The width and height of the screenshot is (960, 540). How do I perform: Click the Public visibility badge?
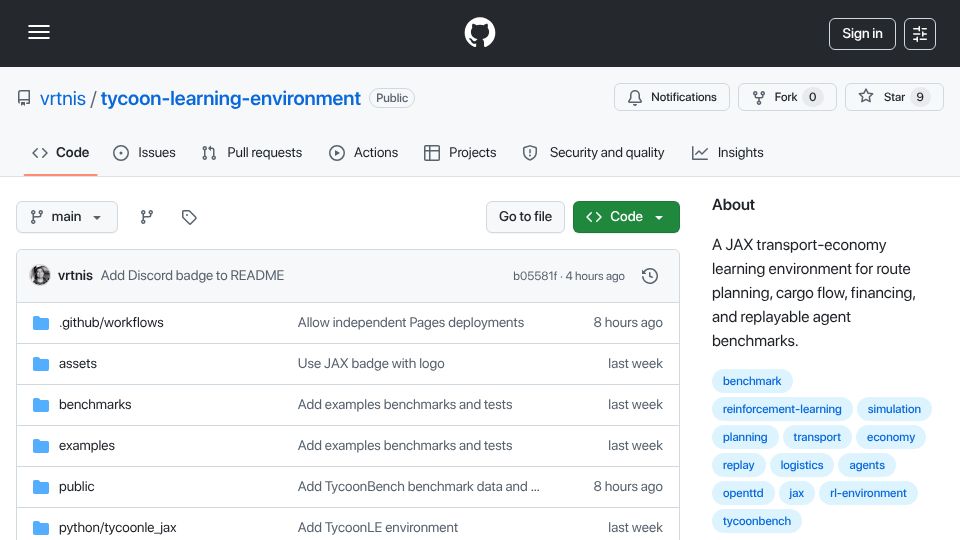click(392, 98)
